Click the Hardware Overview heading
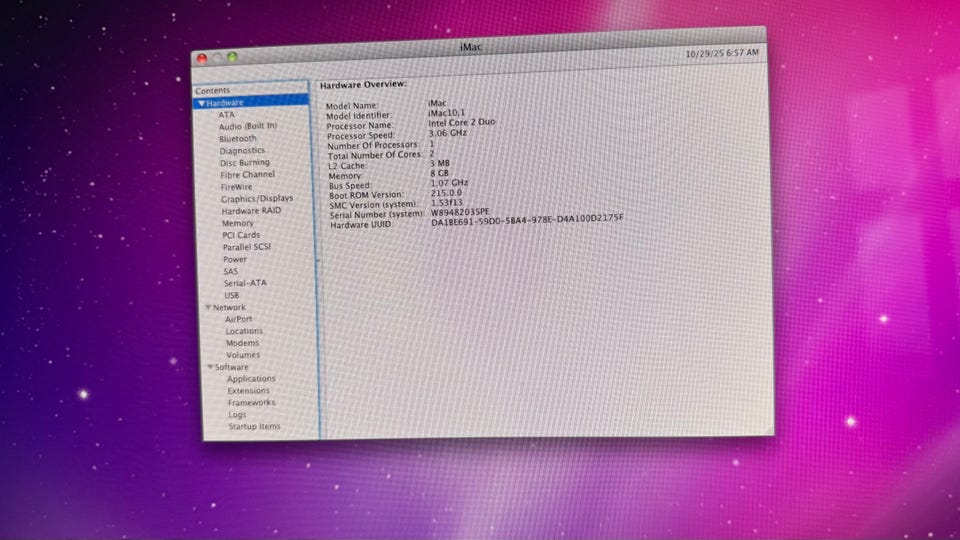Image resolution: width=960 pixels, height=540 pixels. (x=363, y=84)
